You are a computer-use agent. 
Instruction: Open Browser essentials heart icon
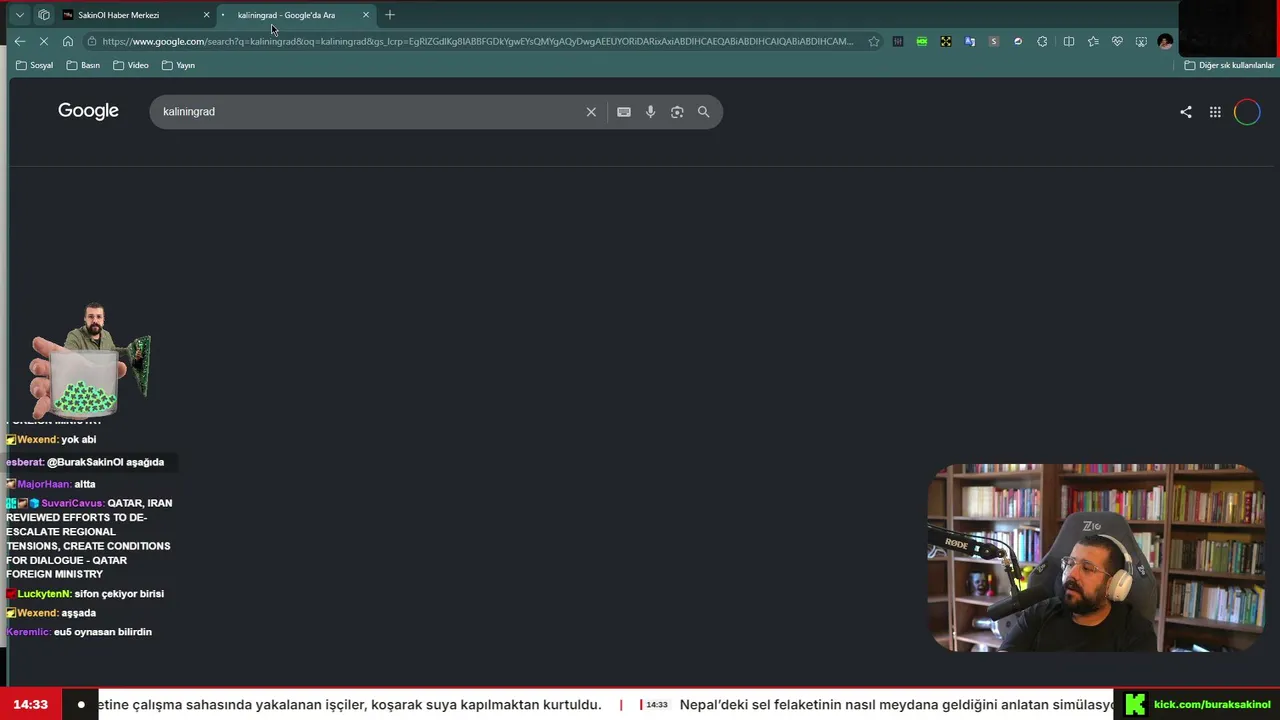click(1117, 41)
